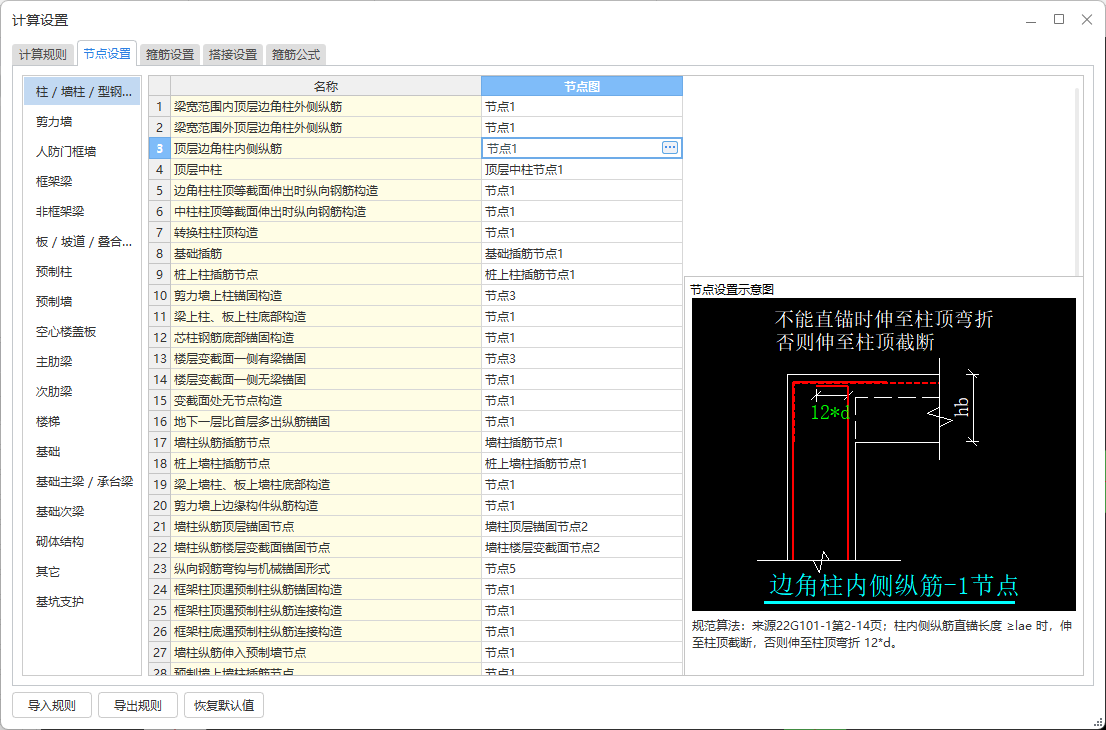Open node picker ellipsis for 顶层边角柱内侧纵筋
The height and width of the screenshot is (730, 1106).
669,148
